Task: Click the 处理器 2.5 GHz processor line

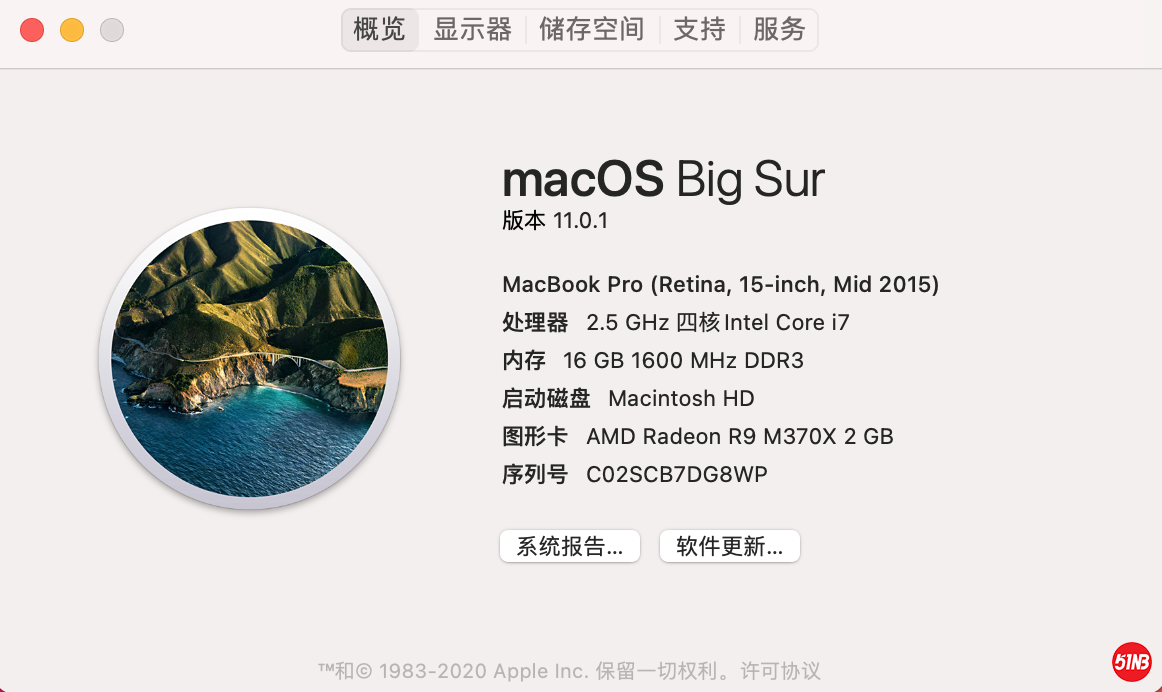Action: [x=675, y=322]
